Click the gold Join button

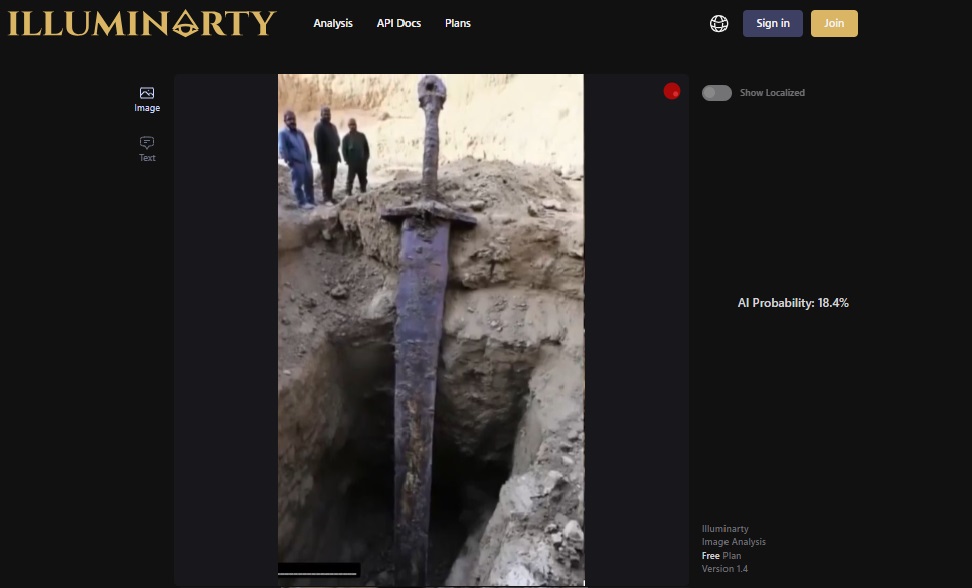(x=834, y=23)
